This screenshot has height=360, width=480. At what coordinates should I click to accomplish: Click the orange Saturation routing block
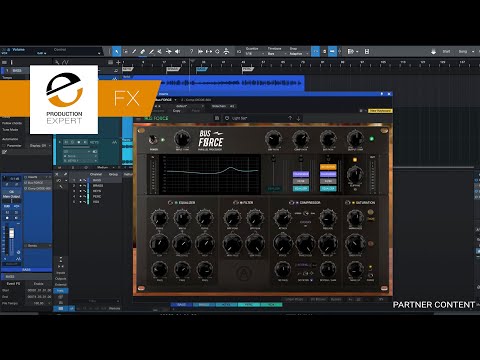pos(328,167)
